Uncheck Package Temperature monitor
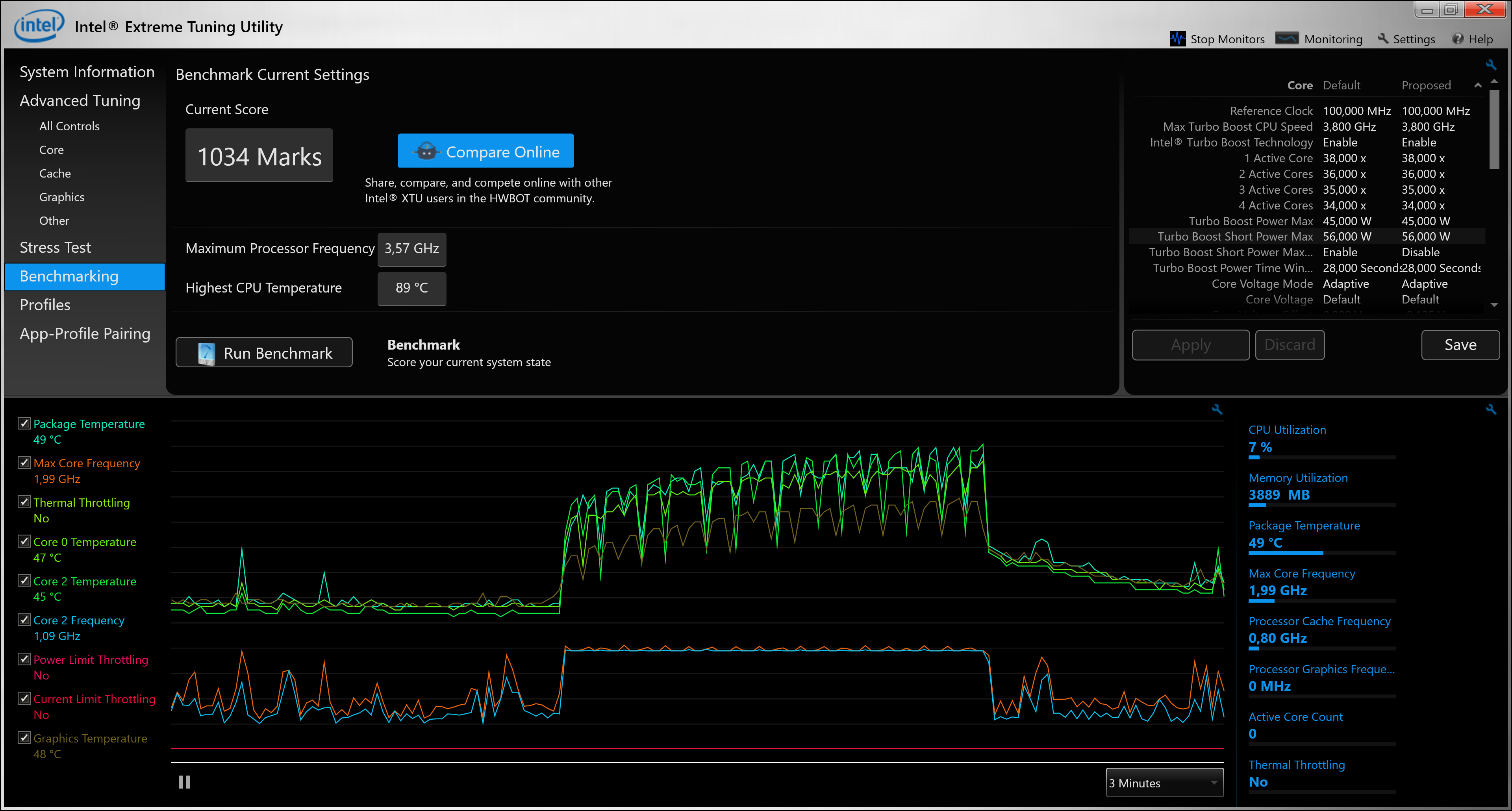Screen dimensions: 1512x811 coord(24,423)
